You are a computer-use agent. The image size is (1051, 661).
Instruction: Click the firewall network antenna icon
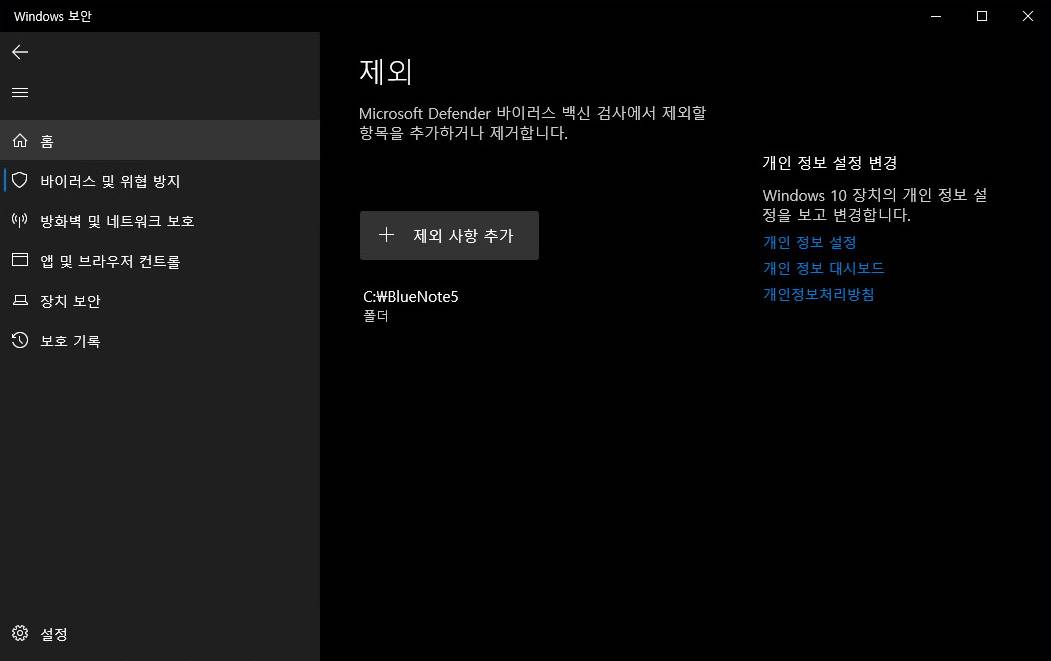pyautogui.click(x=20, y=220)
